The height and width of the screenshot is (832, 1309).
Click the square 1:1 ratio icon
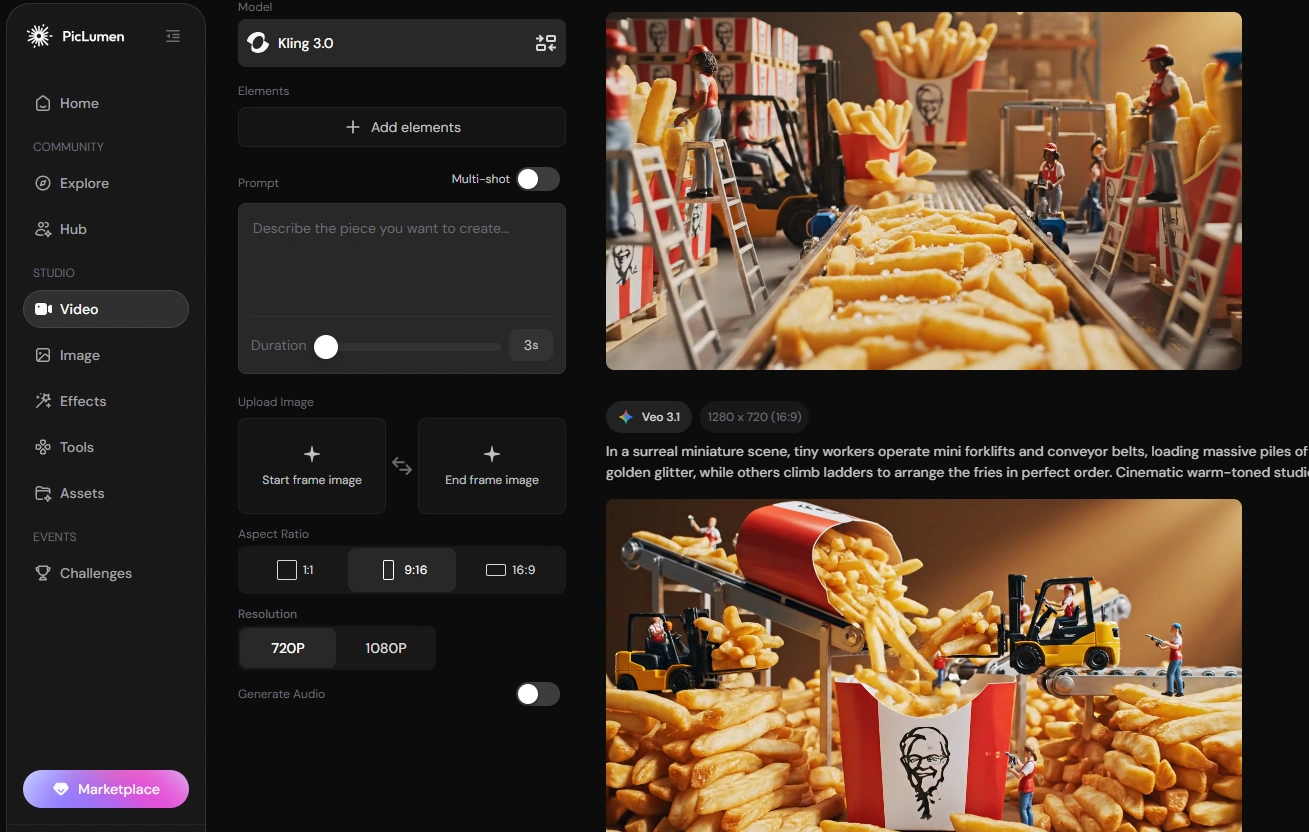[x=287, y=570]
